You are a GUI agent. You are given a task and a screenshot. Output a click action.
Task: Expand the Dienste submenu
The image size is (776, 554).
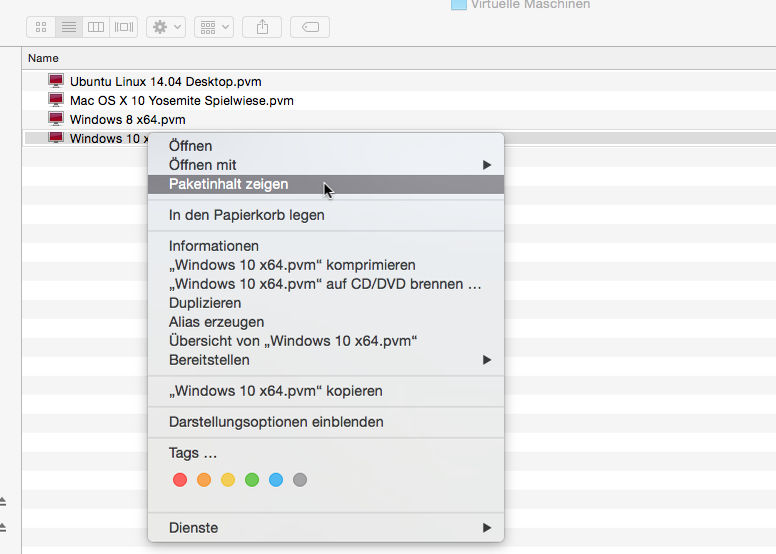click(x=326, y=528)
